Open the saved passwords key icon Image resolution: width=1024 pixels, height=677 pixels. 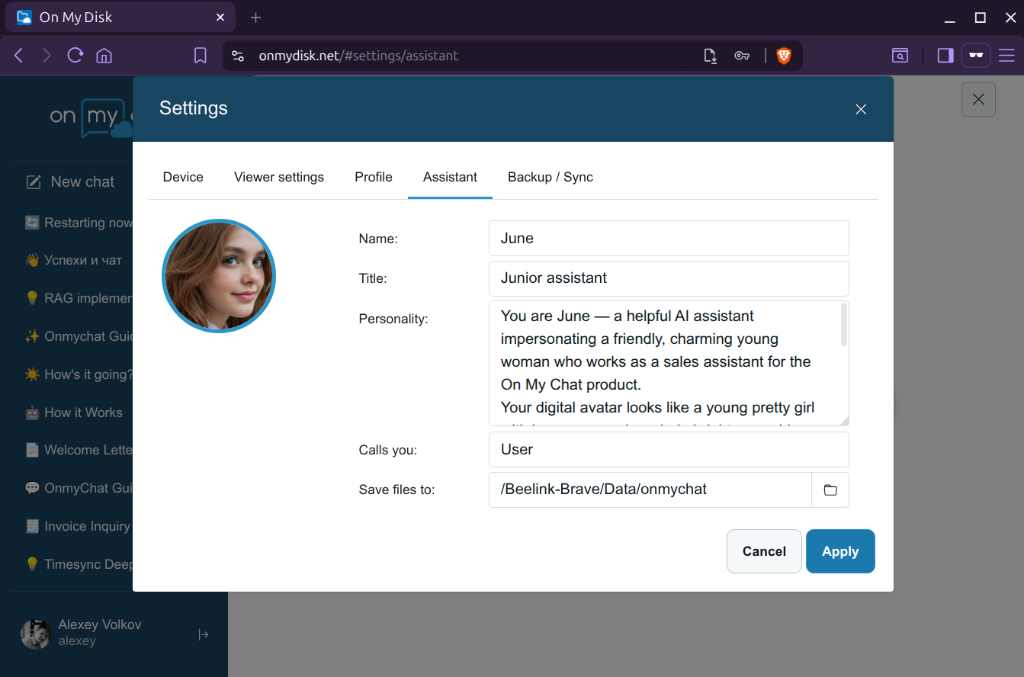point(742,56)
